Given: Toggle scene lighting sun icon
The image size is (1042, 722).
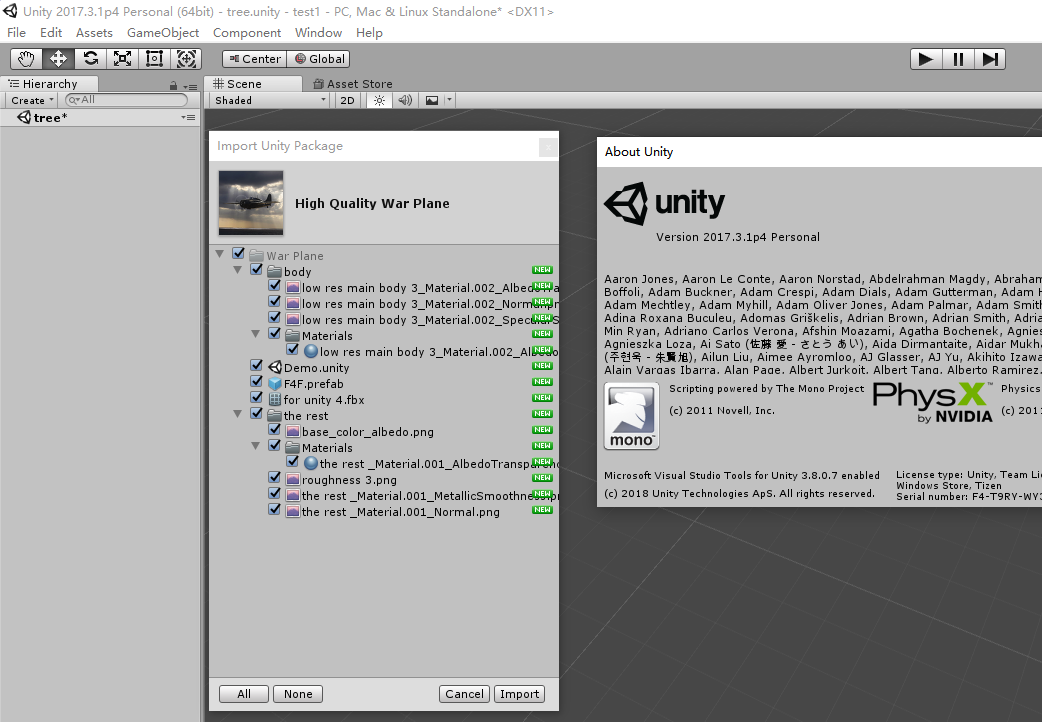Looking at the screenshot, I should pyautogui.click(x=379, y=100).
